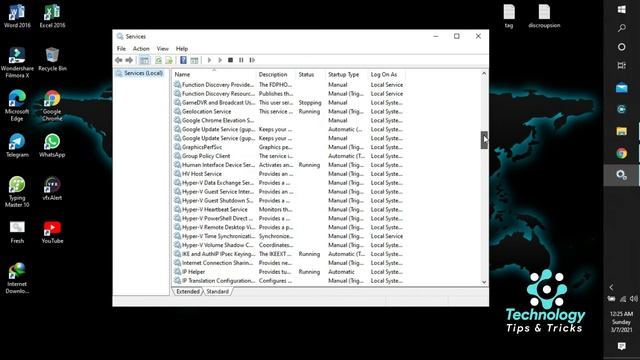Toggle the Show/Hide Console Tree toolbar icon

click(144, 60)
